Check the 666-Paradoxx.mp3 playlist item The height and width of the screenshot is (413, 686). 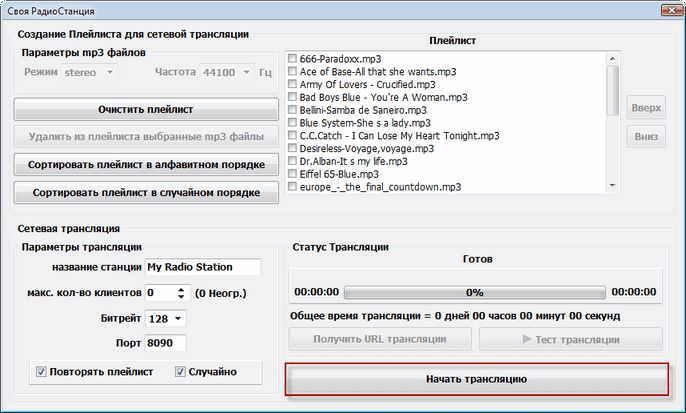pos(293,60)
